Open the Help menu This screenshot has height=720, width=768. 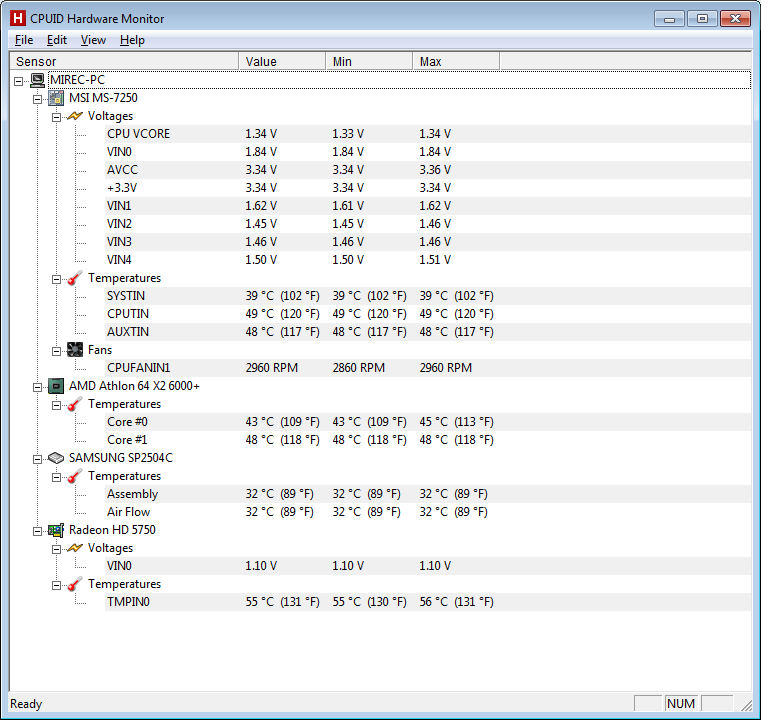tap(132, 40)
